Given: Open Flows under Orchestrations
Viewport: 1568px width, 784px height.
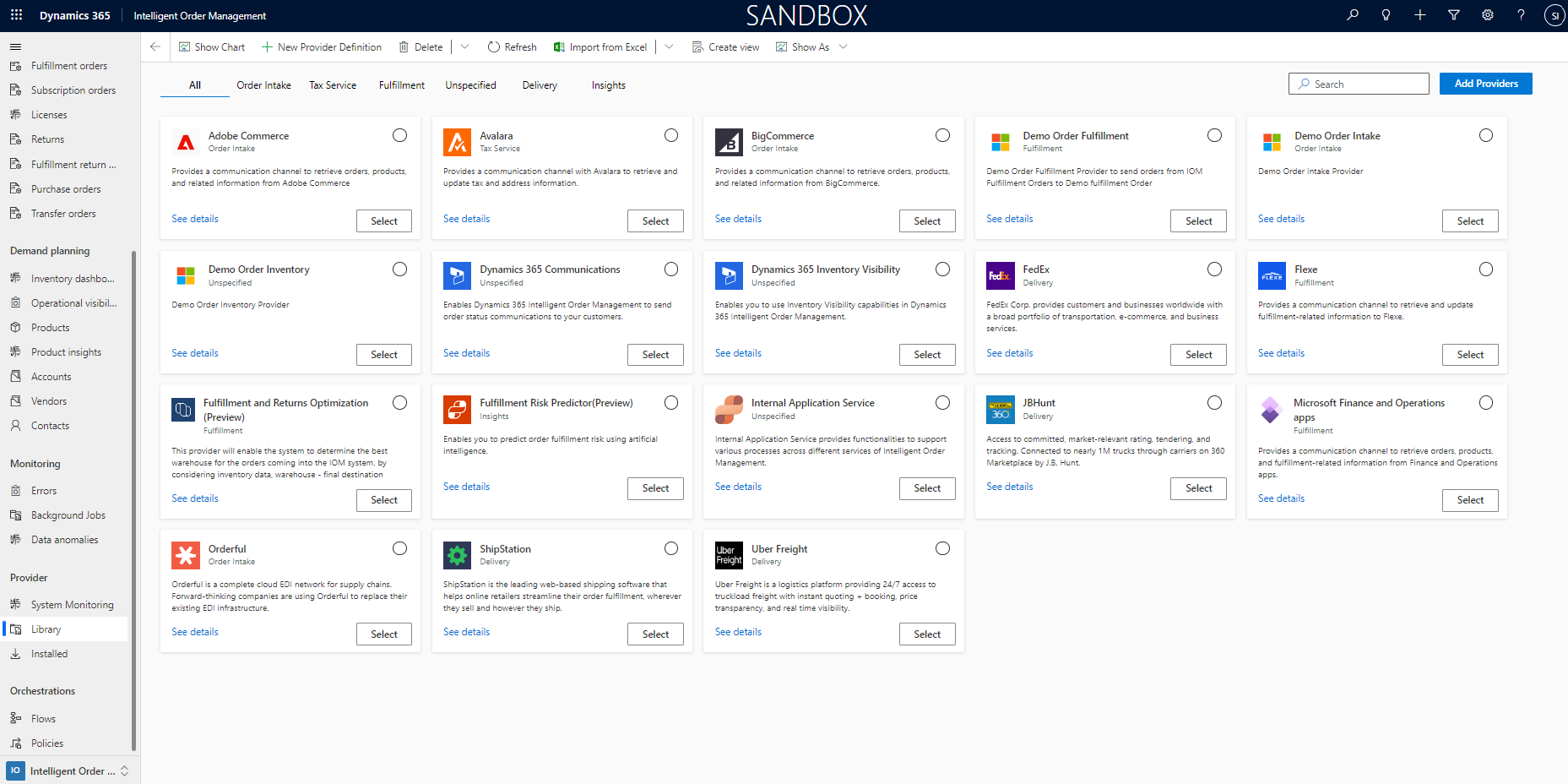Looking at the screenshot, I should coord(43,717).
